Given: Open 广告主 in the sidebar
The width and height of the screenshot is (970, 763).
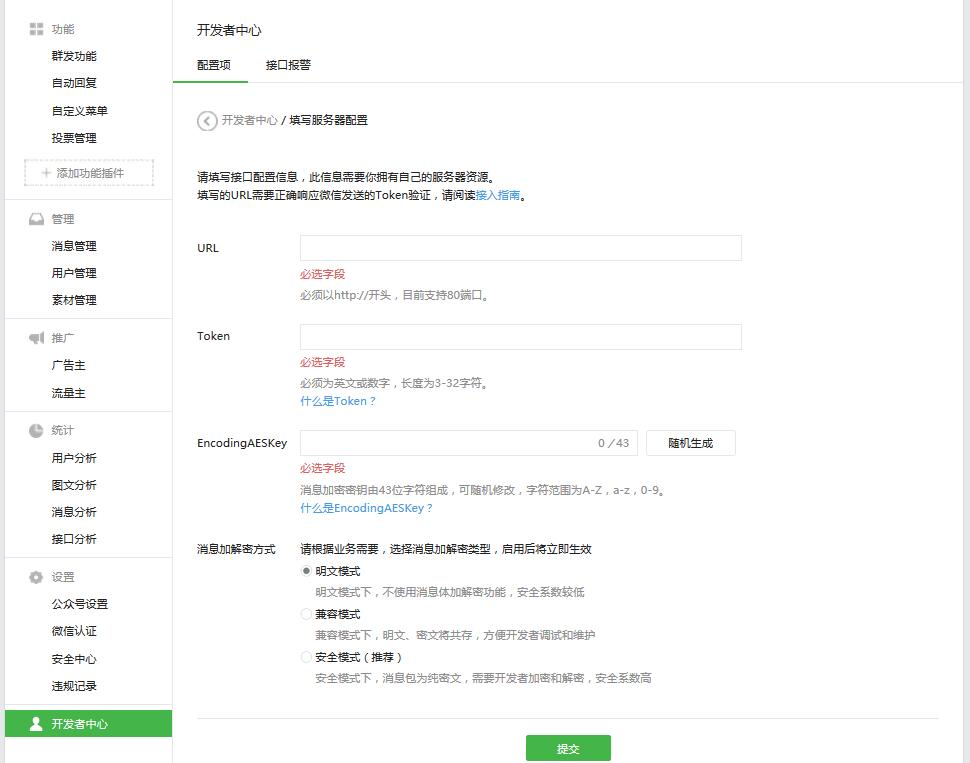Looking at the screenshot, I should pos(69,365).
